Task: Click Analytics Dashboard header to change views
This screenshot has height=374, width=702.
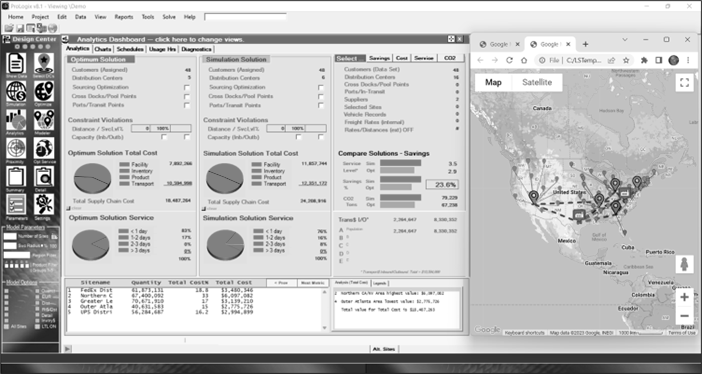Action: point(160,39)
